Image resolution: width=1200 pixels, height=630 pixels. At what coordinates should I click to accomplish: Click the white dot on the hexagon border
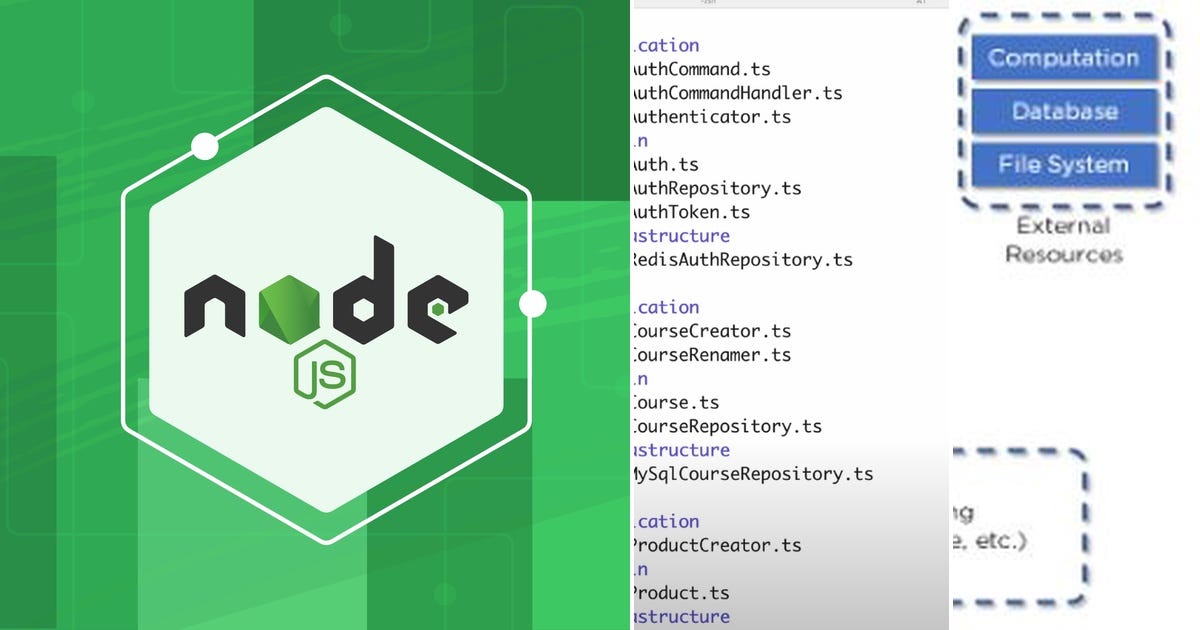(x=203, y=145)
